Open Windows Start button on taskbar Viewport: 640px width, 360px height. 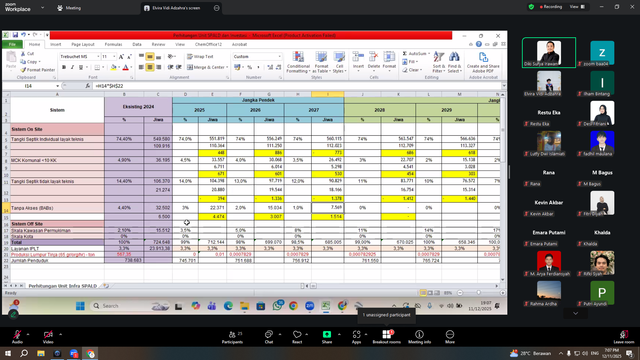[8, 353]
